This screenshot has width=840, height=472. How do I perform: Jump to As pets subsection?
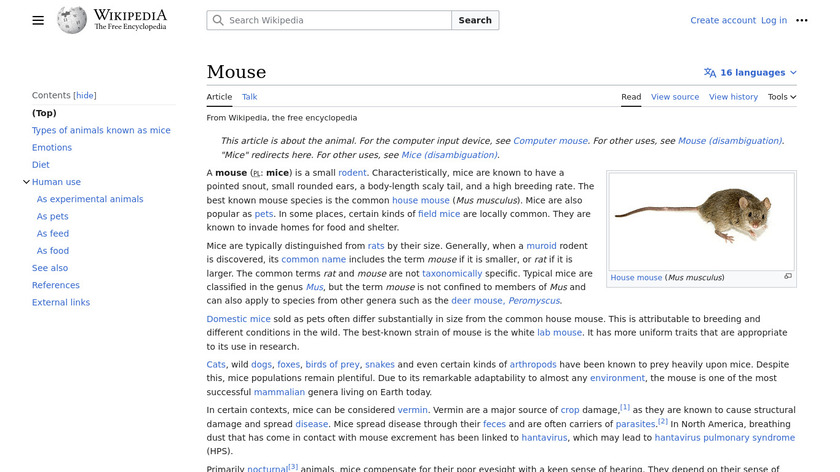pos(52,216)
